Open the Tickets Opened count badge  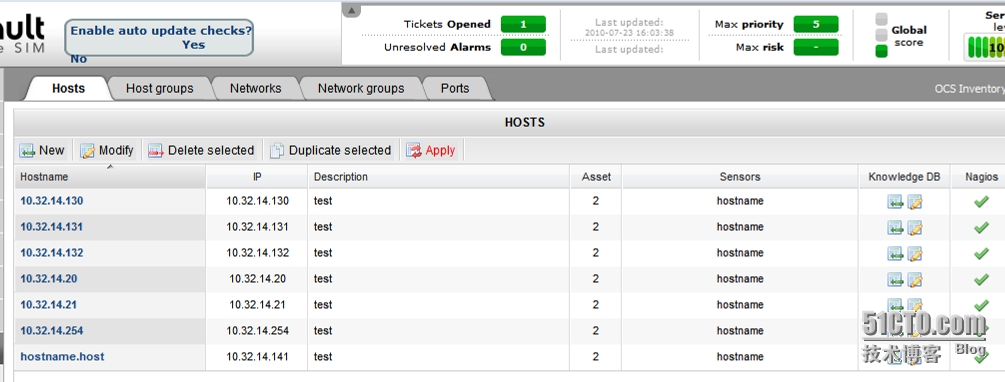tap(523, 24)
